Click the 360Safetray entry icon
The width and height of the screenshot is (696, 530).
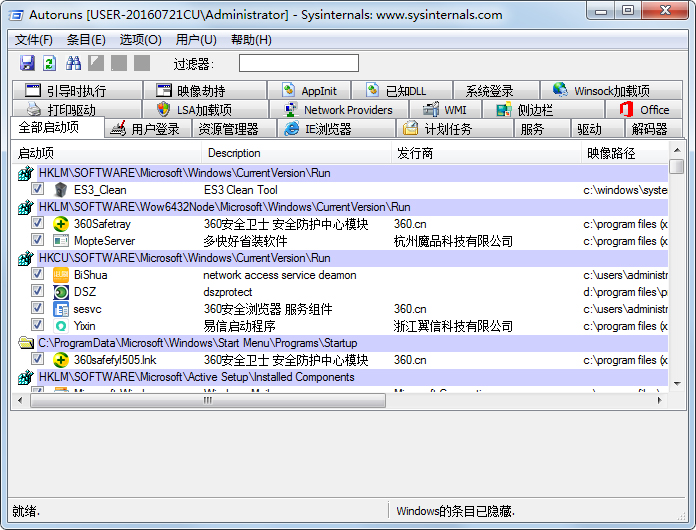point(60,224)
